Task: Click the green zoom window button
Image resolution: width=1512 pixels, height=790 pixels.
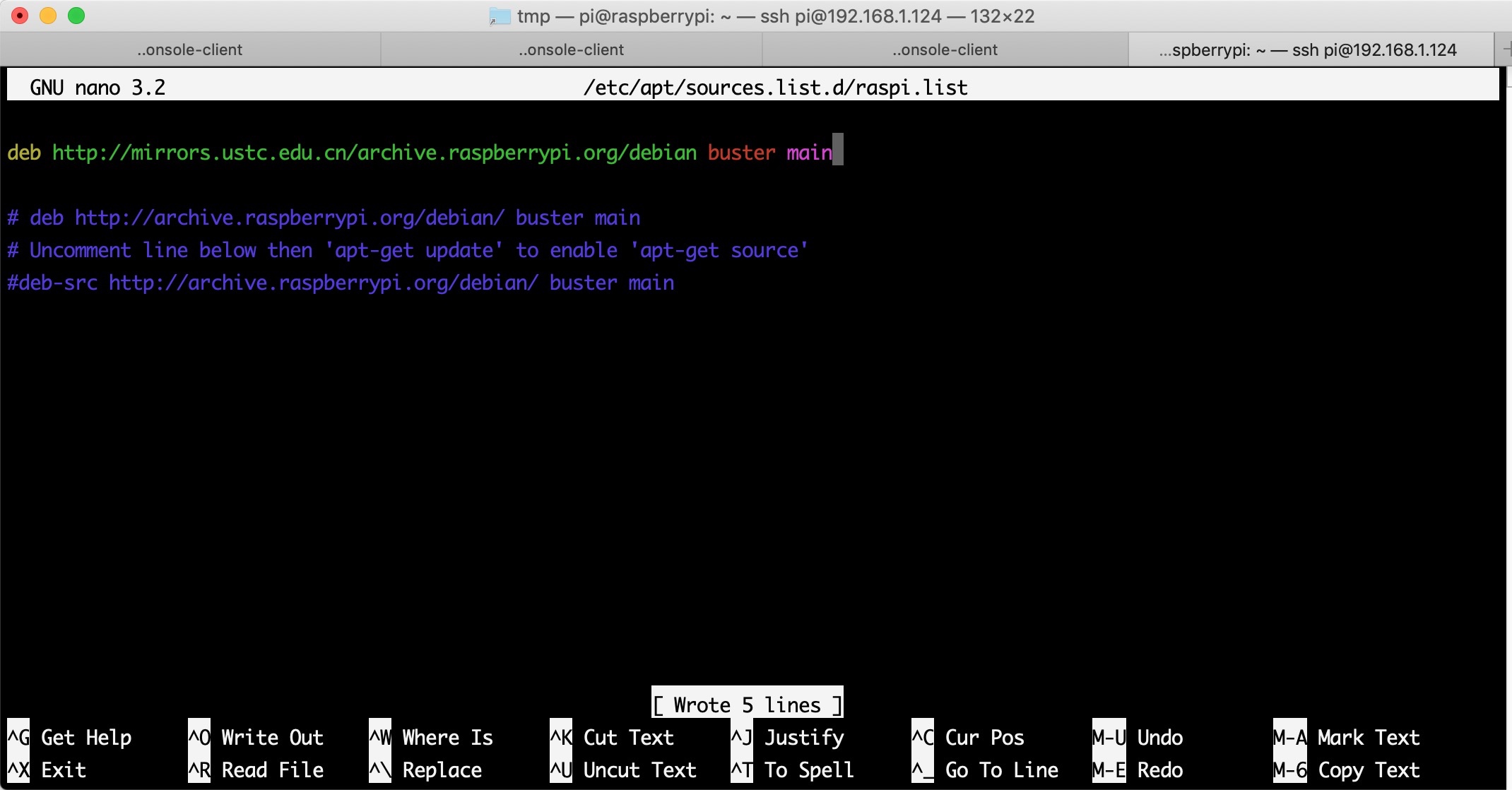Action: coord(76,16)
